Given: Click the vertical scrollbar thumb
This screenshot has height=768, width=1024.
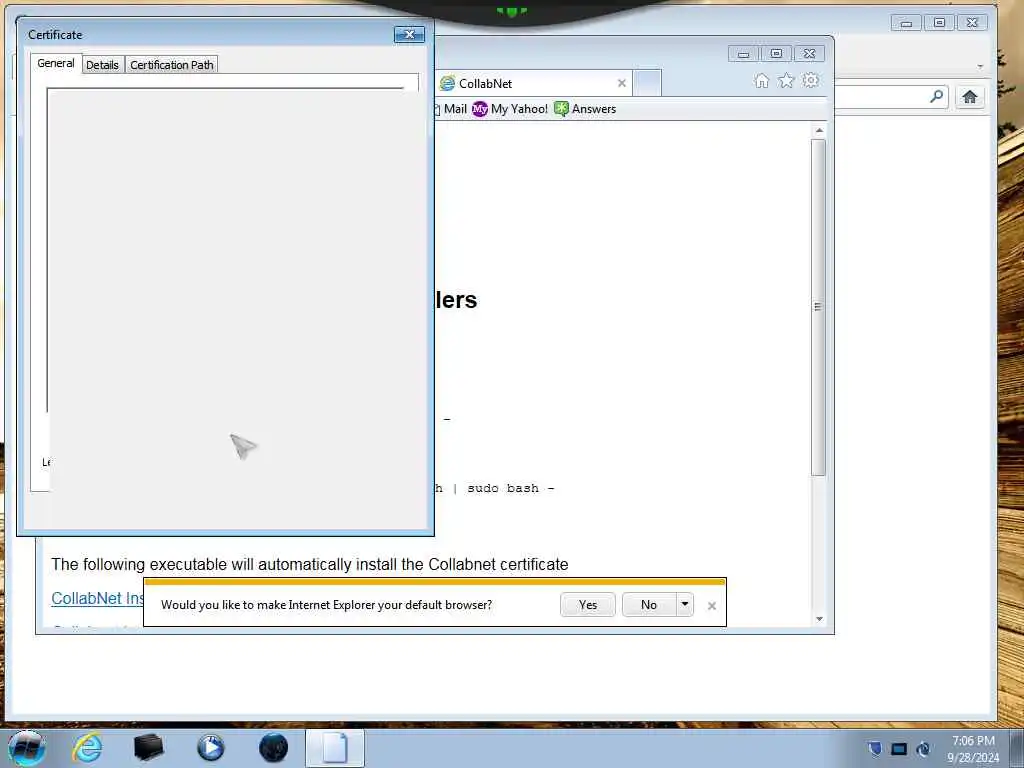Looking at the screenshot, I should [x=819, y=307].
